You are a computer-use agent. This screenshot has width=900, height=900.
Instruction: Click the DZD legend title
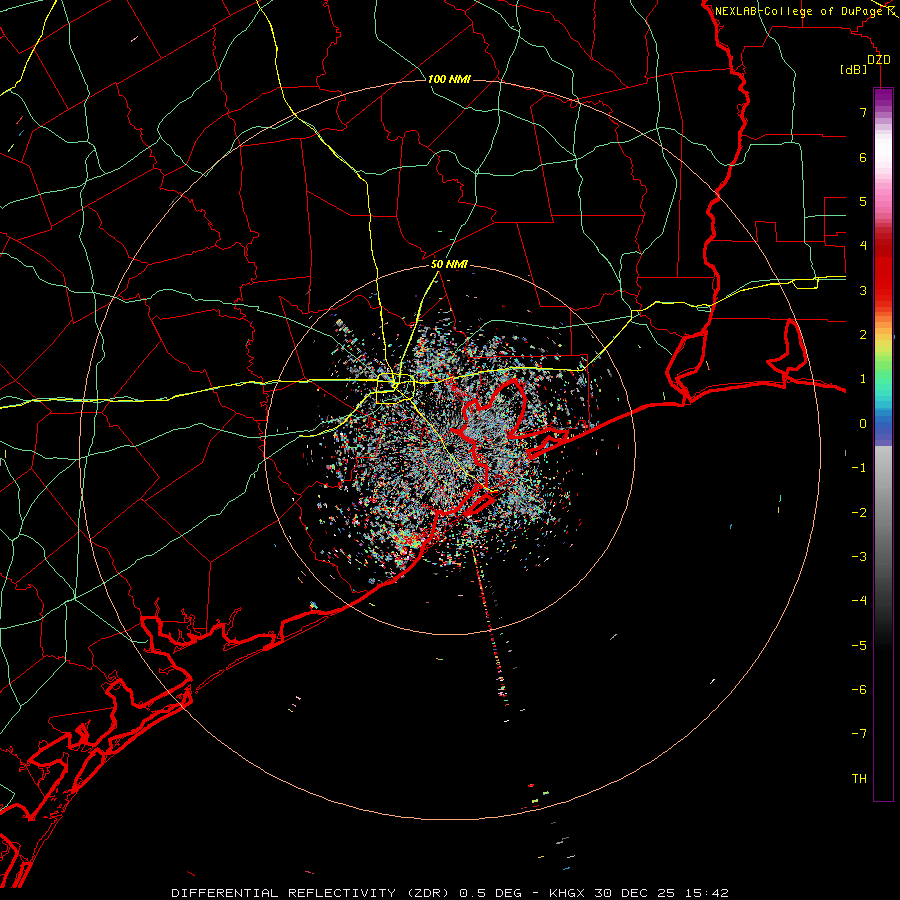pos(878,60)
